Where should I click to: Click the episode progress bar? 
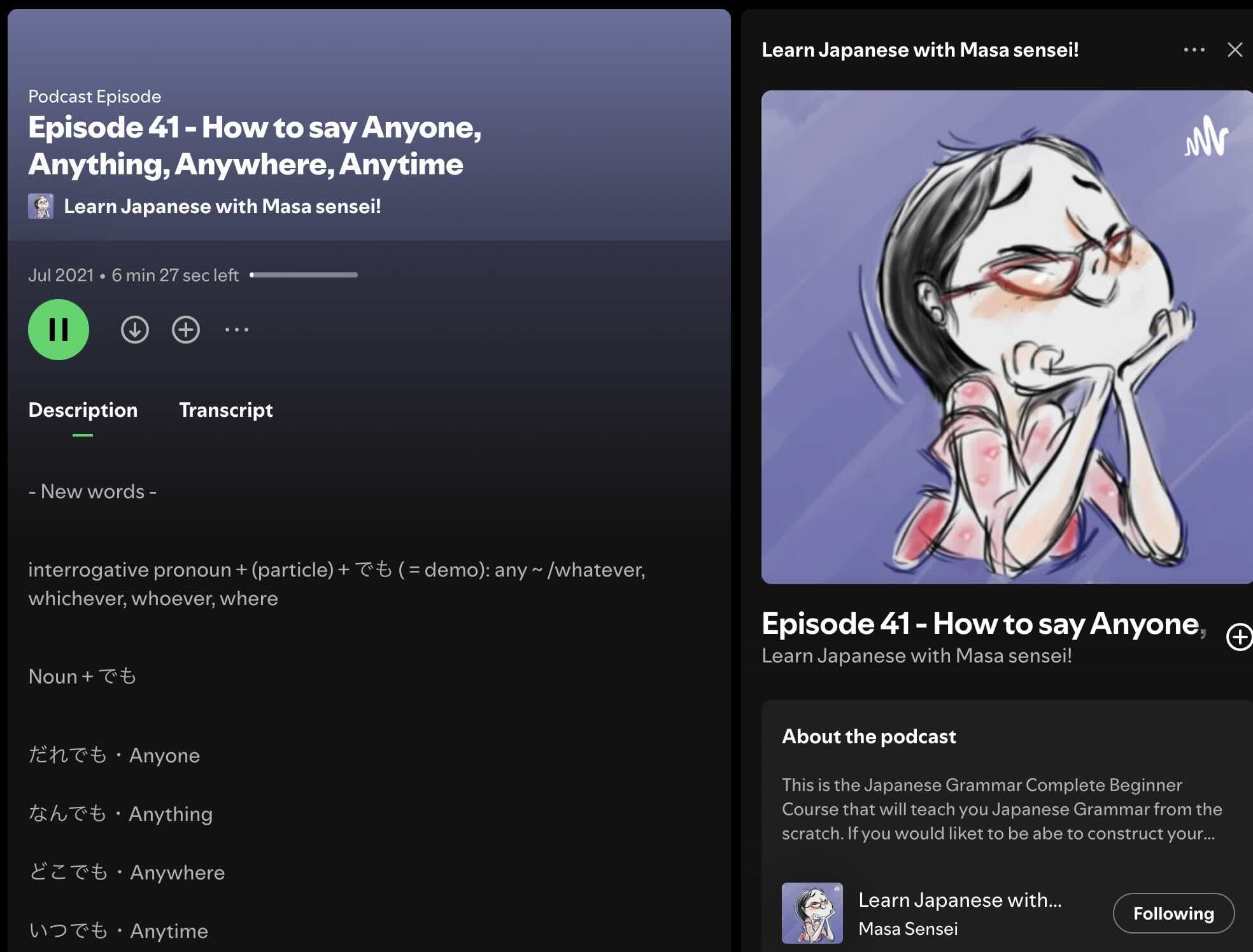304,275
